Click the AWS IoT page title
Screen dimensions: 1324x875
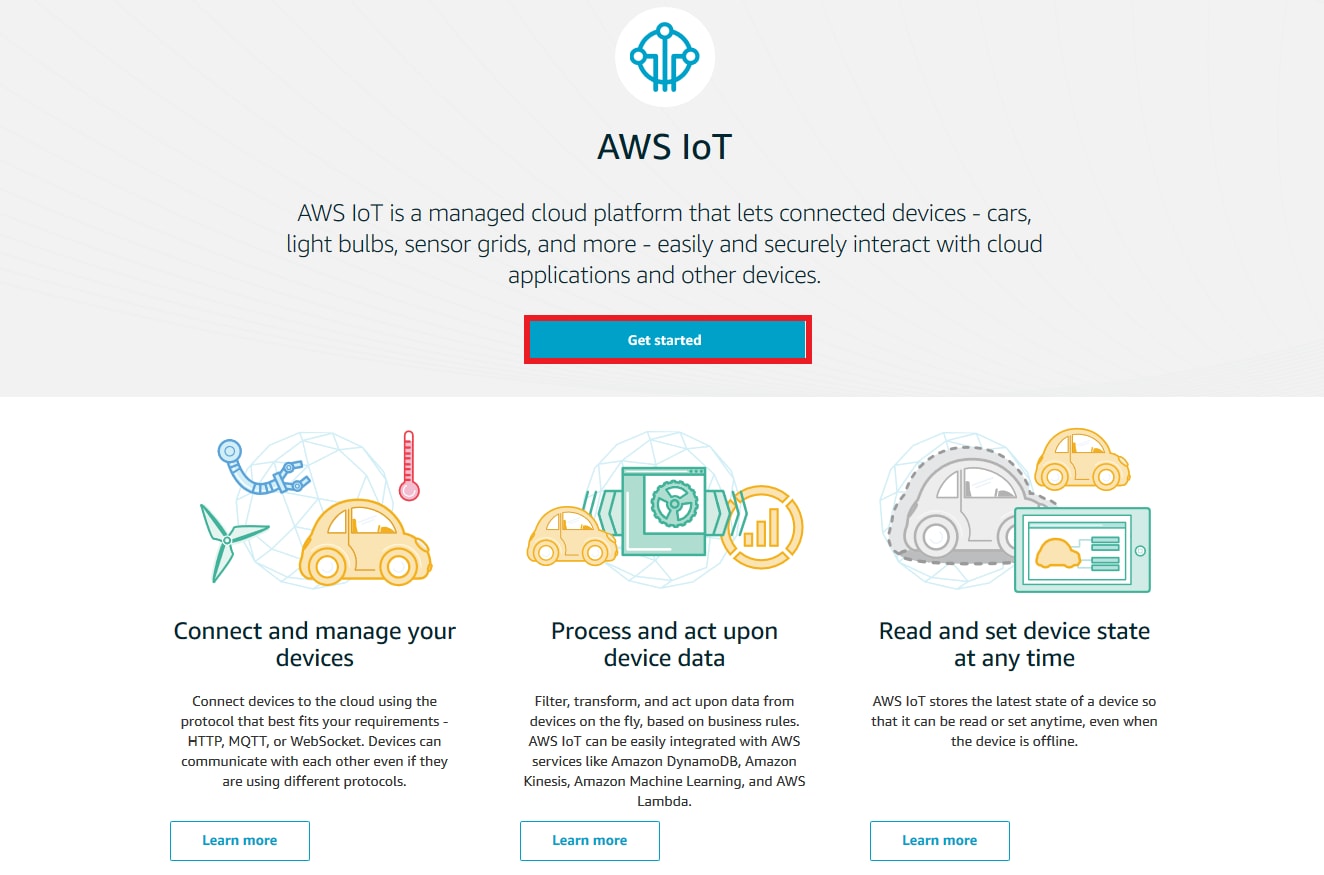pyautogui.click(x=664, y=147)
